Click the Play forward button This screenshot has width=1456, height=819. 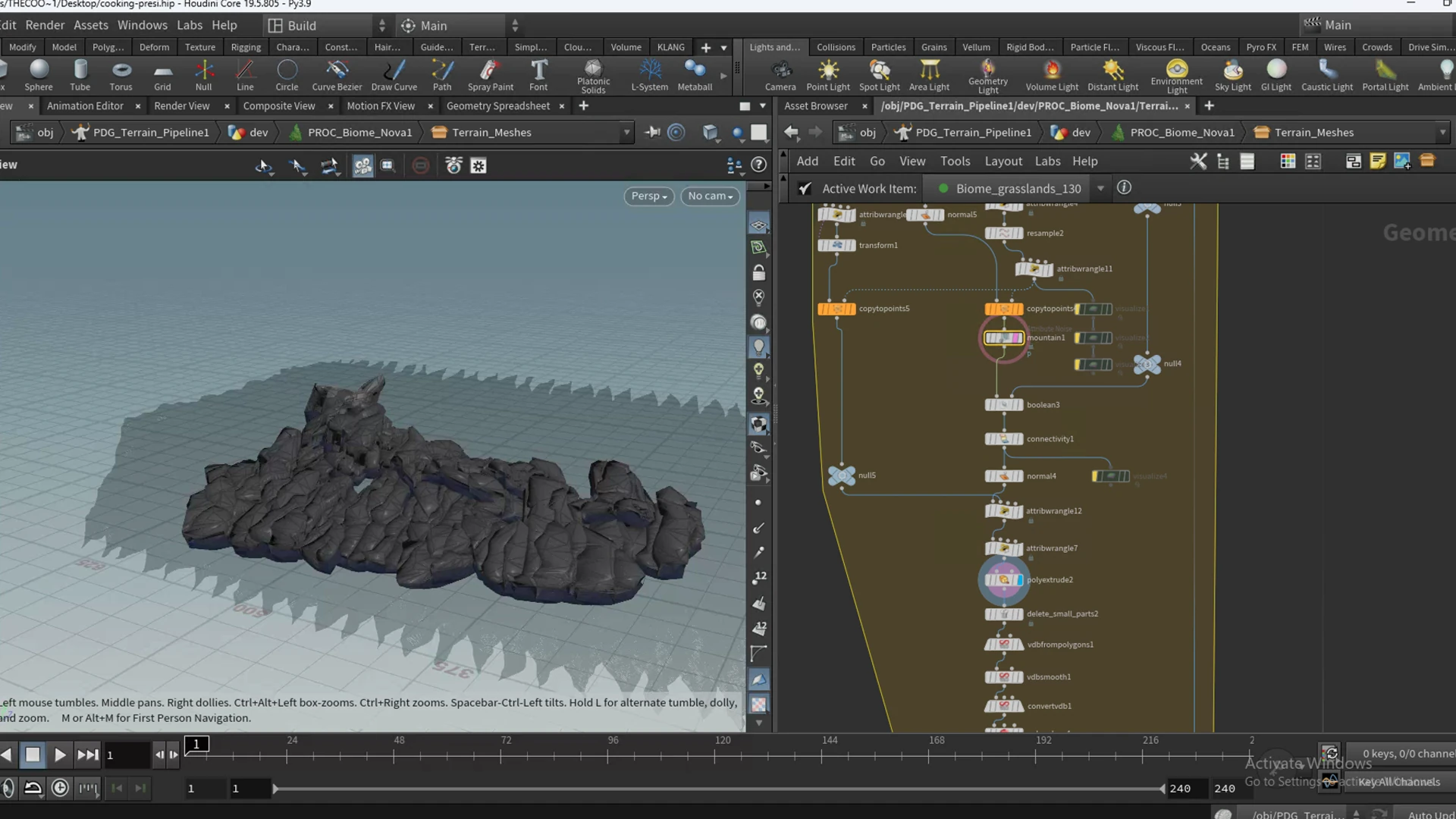click(60, 755)
